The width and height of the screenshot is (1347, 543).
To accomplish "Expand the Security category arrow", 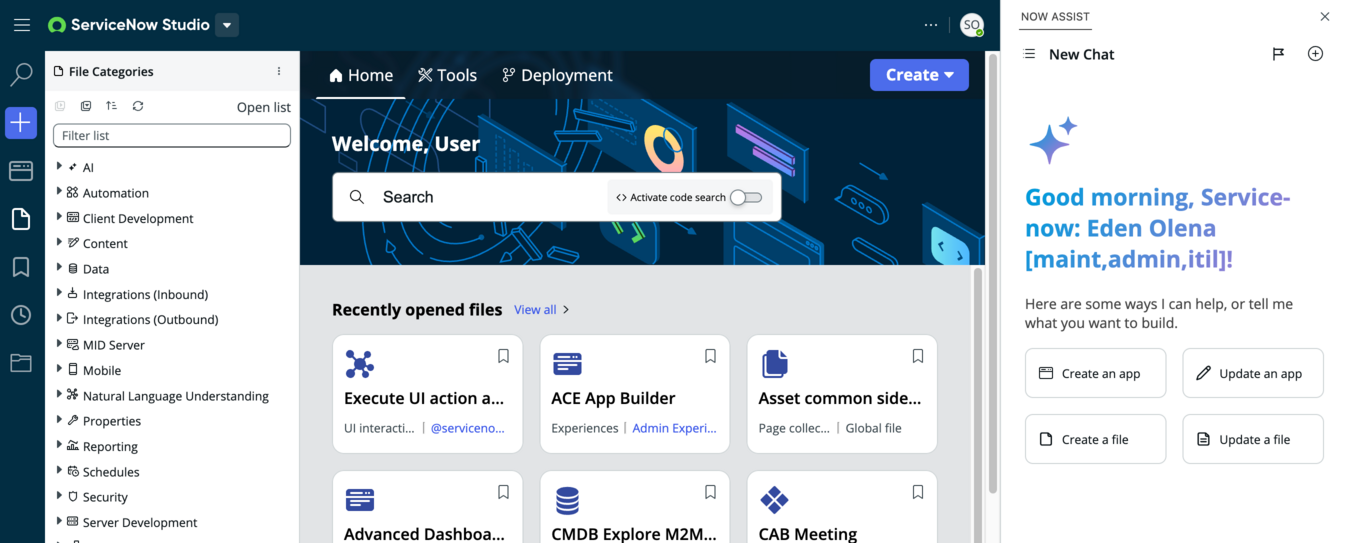I will pos(59,496).
